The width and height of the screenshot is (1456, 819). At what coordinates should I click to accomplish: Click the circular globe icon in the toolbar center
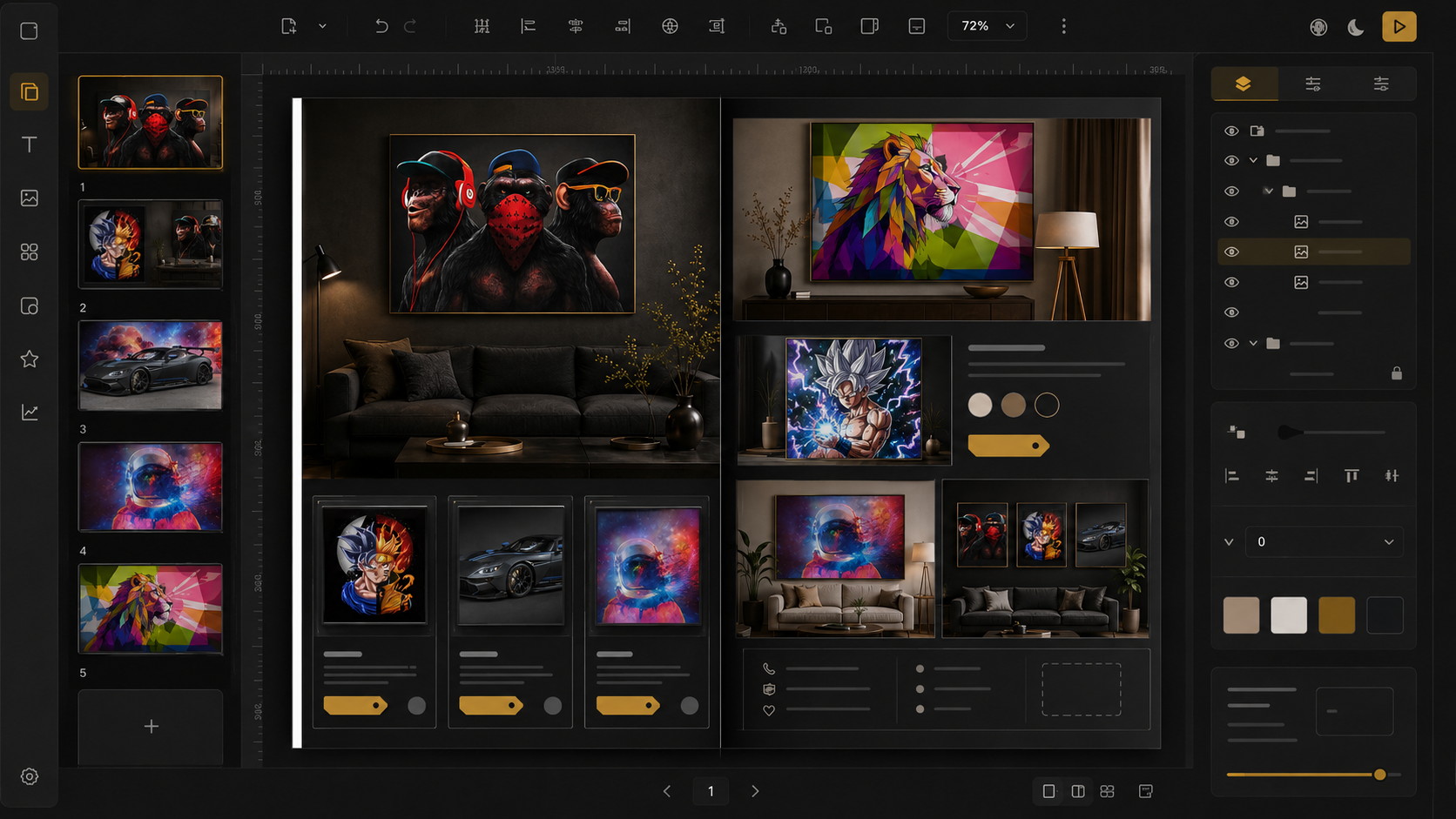[x=670, y=26]
